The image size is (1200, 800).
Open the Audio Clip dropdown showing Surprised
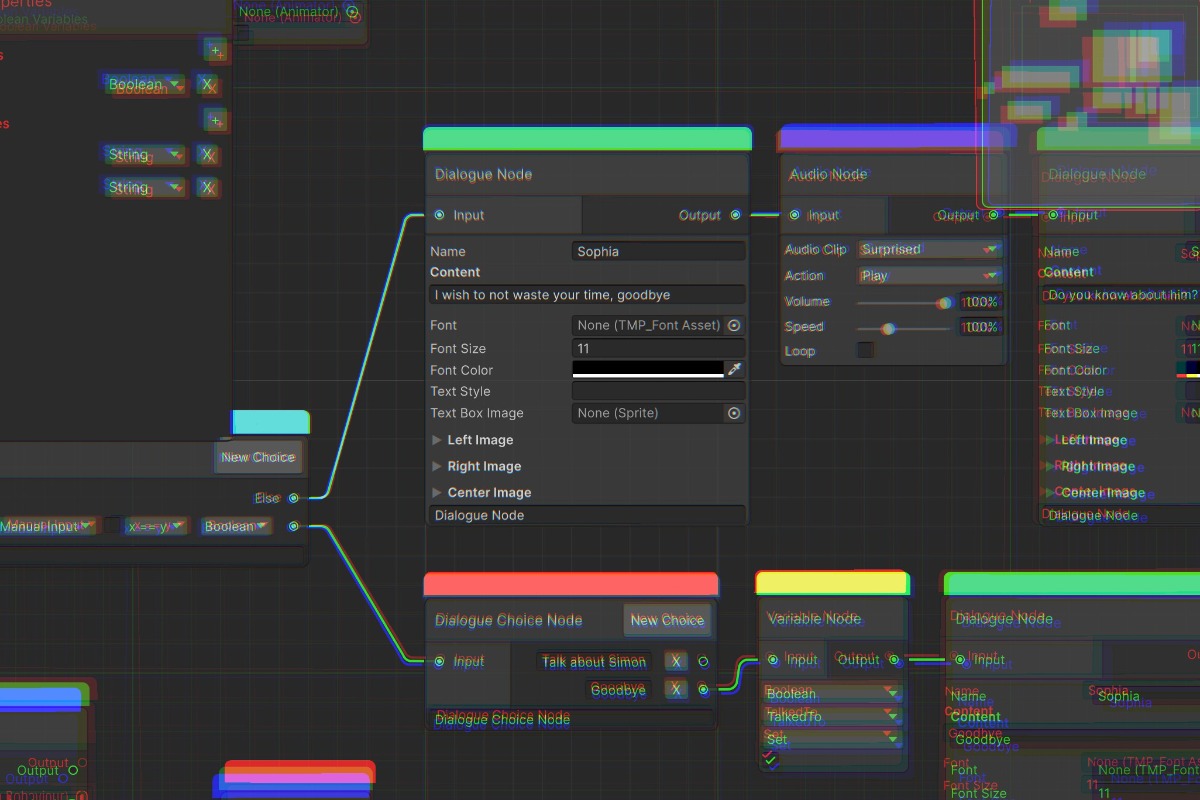point(930,249)
